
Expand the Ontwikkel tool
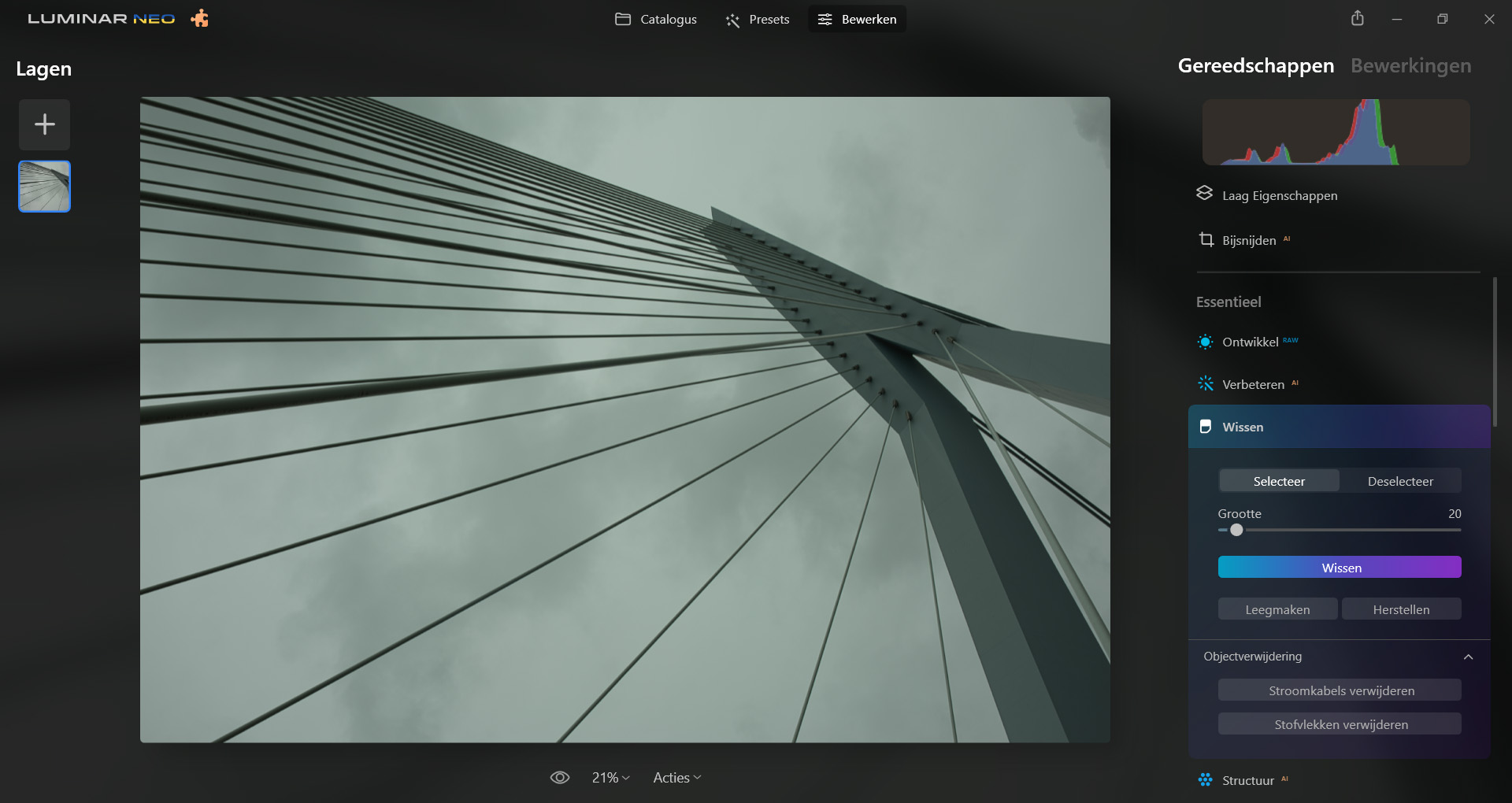pos(1250,342)
